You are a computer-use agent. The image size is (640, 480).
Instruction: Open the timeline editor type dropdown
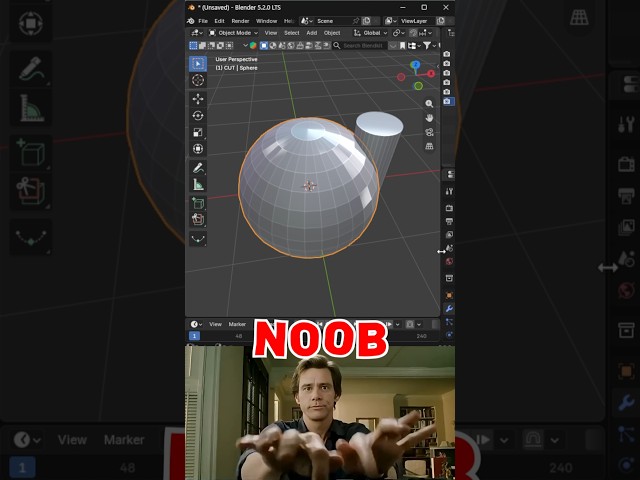(196, 324)
